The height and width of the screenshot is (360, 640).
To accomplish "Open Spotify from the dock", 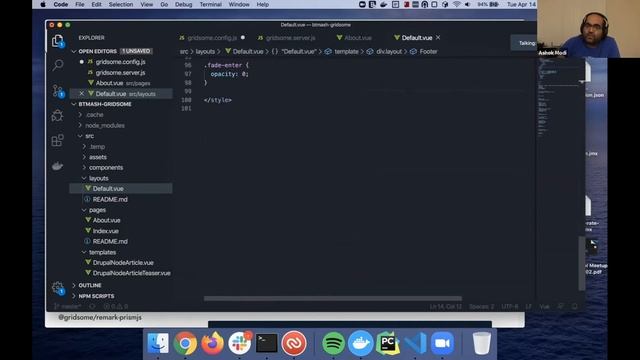I will tap(333, 343).
